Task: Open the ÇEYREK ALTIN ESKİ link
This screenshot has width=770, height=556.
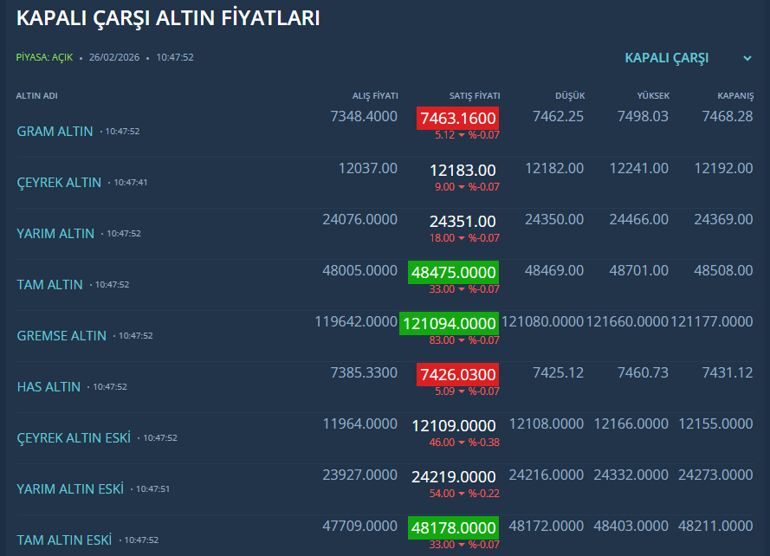Action: pyautogui.click(x=73, y=437)
